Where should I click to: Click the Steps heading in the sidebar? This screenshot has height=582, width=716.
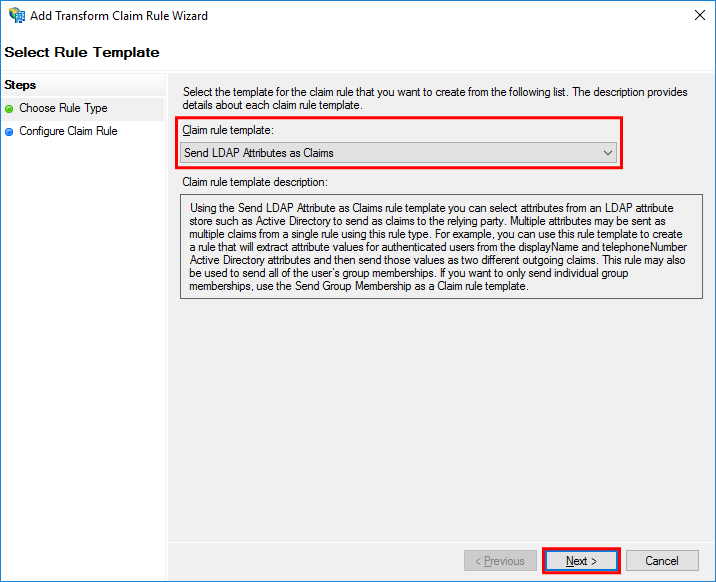(20, 85)
